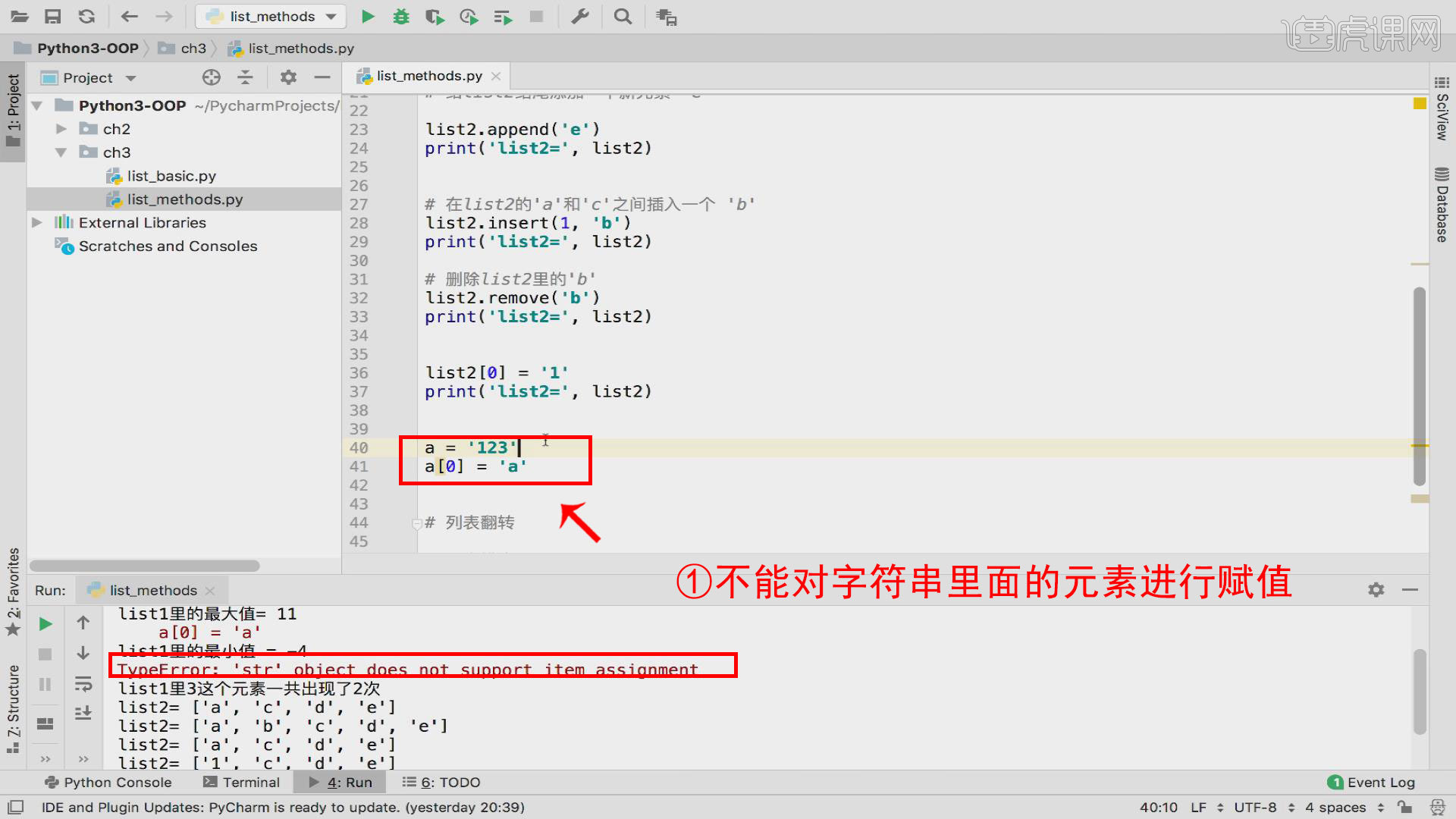The width and height of the screenshot is (1456, 819).
Task: Expand the ch2 folder
Action: tap(61, 128)
